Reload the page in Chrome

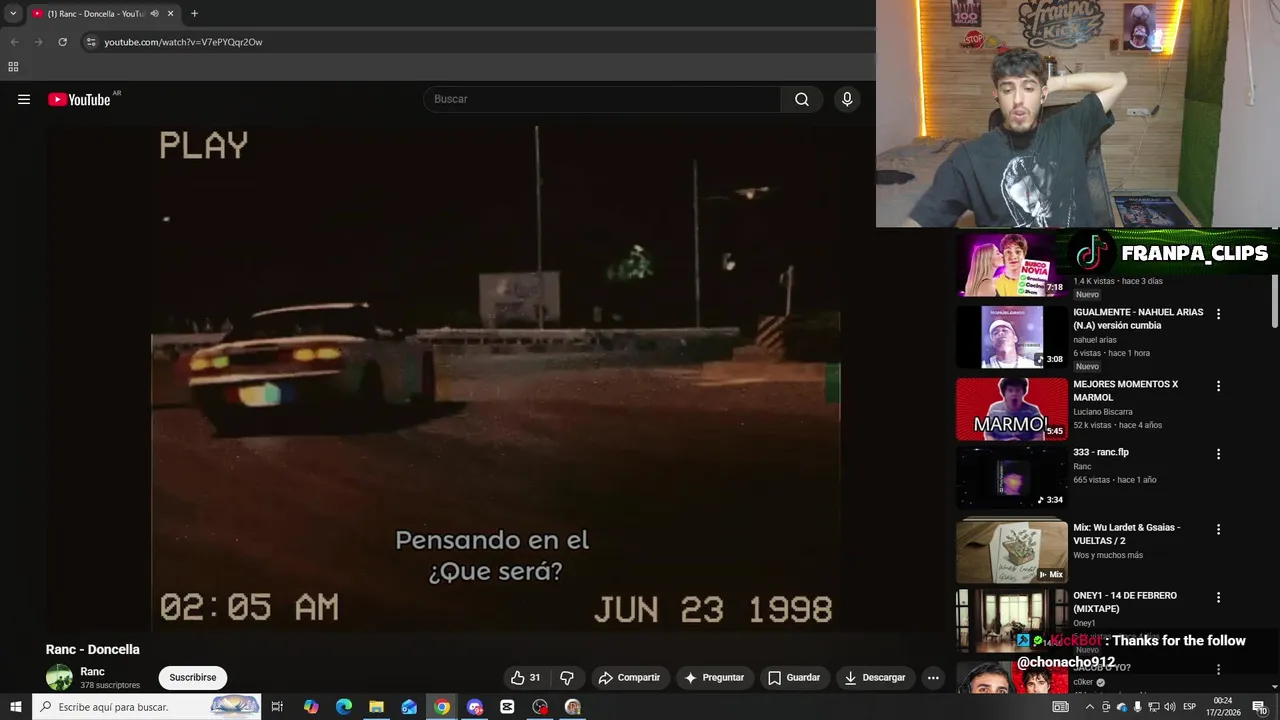coord(62,42)
